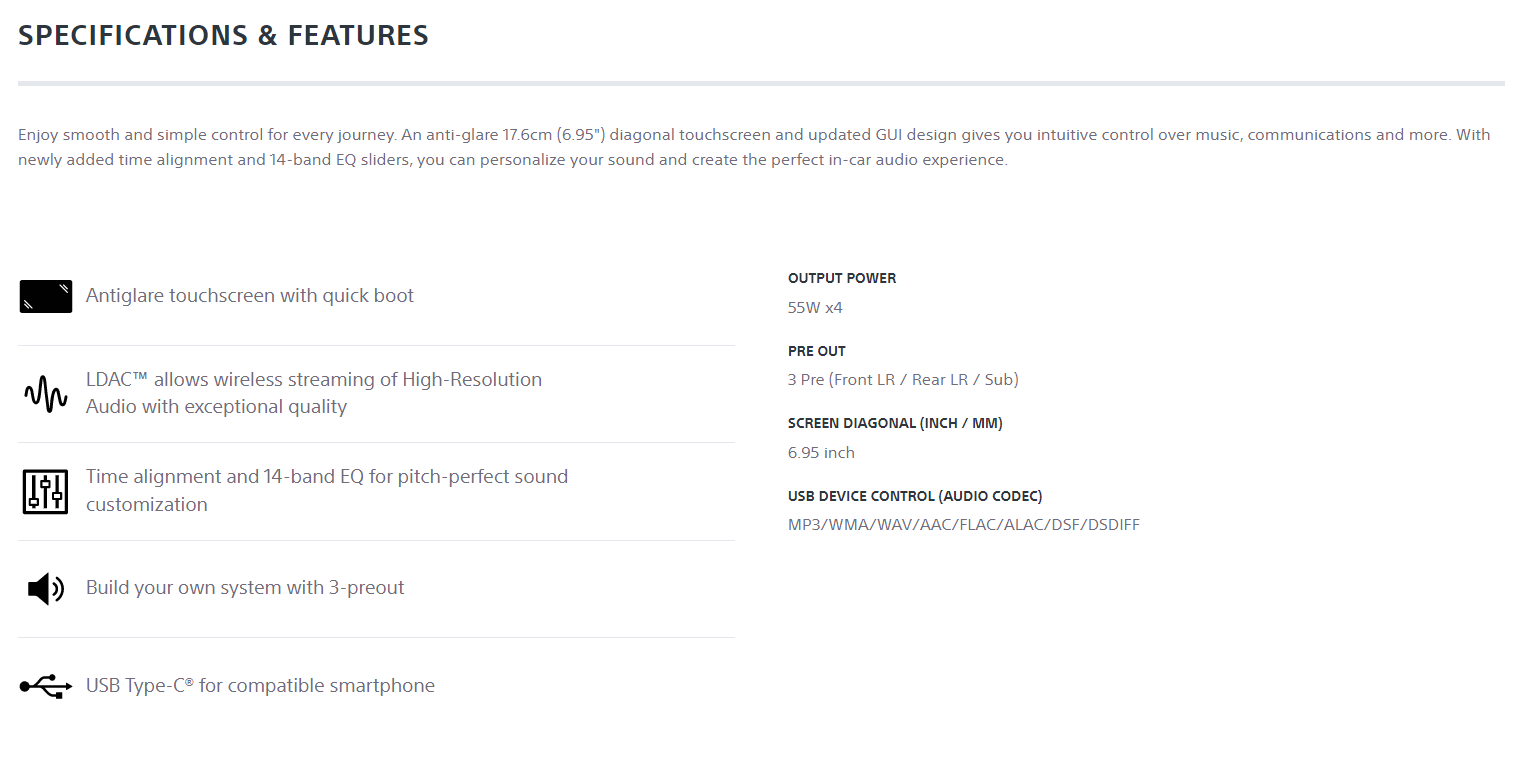Click the USB symbol icon
The height and width of the screenshot is (767, 1527).
pos(45,686)
